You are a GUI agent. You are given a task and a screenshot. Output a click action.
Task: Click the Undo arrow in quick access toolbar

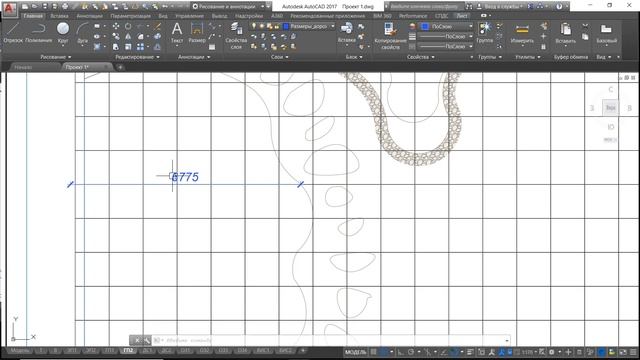pyautogui.click(x=165, y=7)
